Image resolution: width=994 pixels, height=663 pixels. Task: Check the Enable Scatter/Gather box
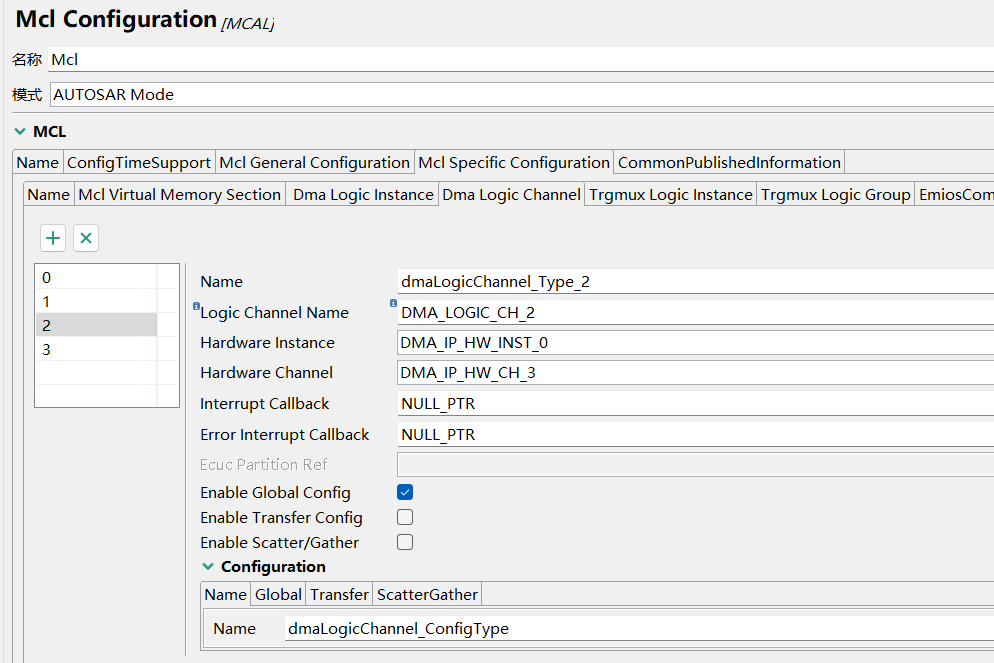405,542
